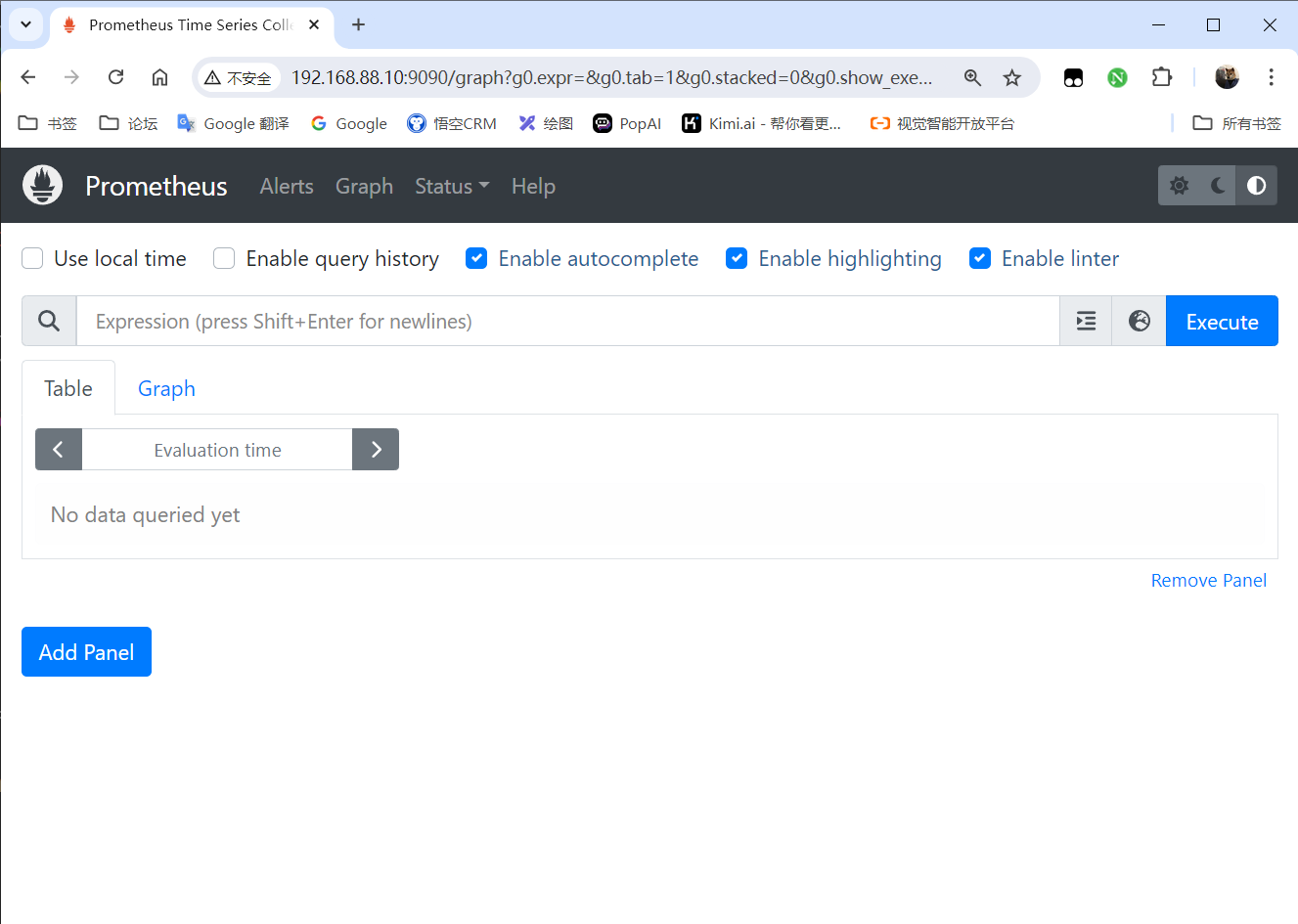Open the browser home page
The width and height of the screenshot is (1298, 924).
[159, 77]
